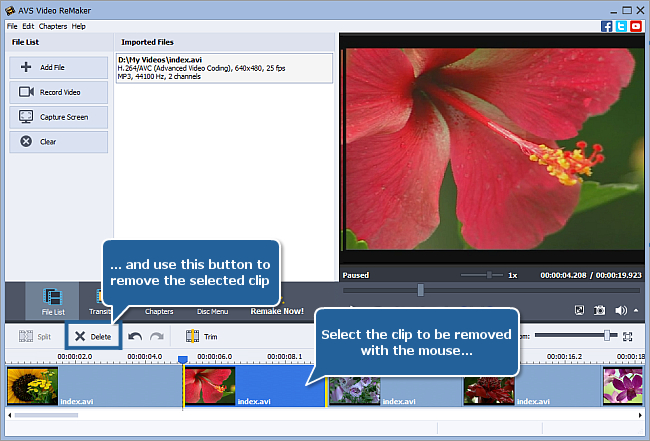Redo the last undone action
Viewport: 650px width, 441px height.
pyautogui.click(x=157, y=336)
